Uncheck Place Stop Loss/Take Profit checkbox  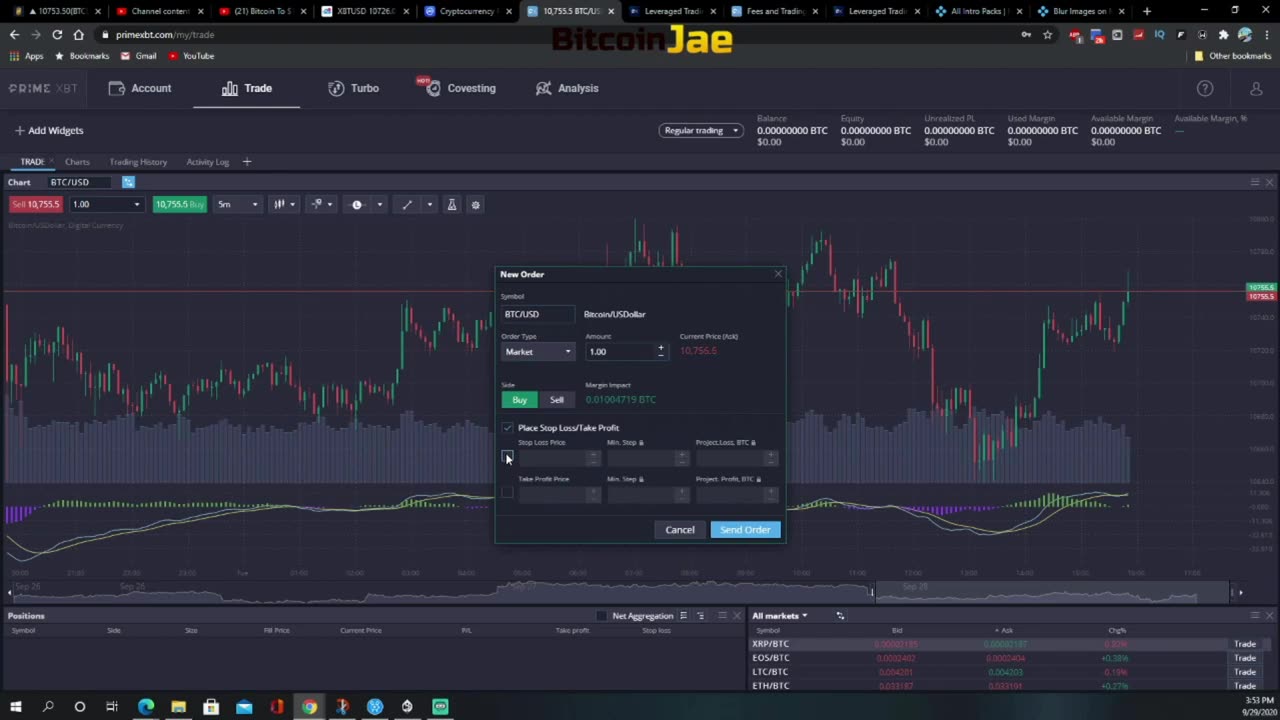[x=507, y=428]
